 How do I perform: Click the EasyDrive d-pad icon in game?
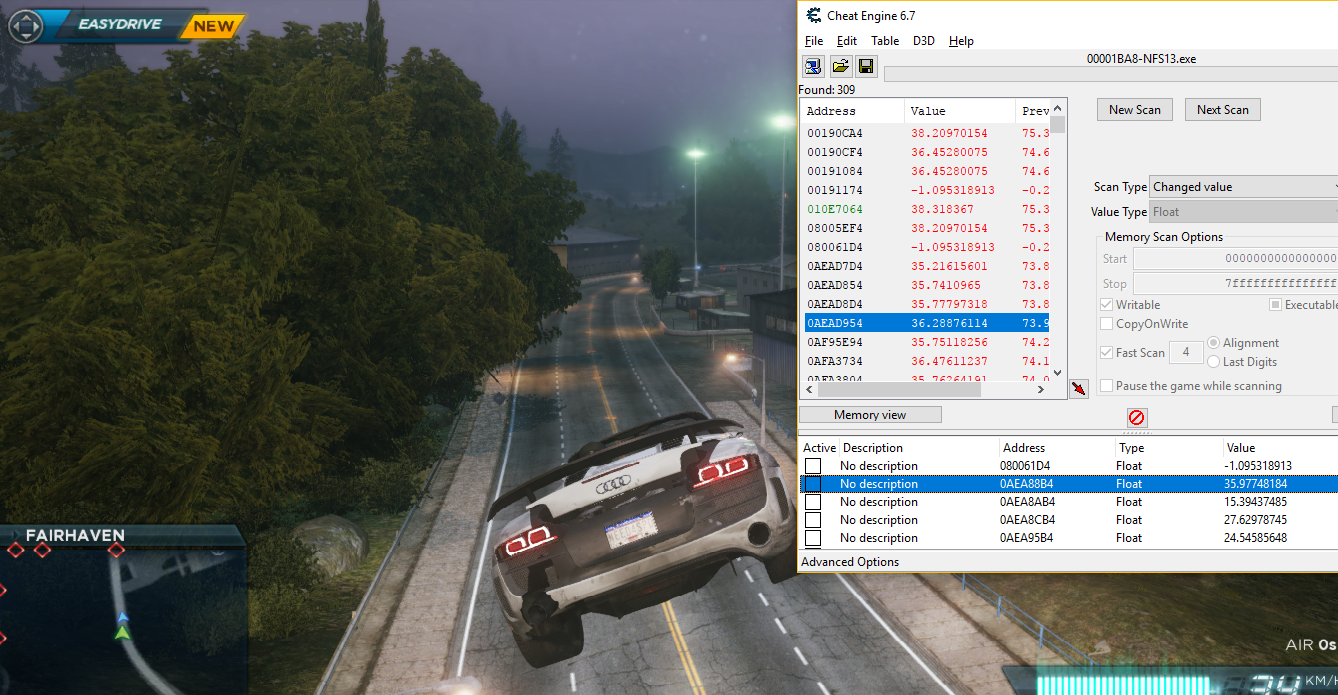25,25
